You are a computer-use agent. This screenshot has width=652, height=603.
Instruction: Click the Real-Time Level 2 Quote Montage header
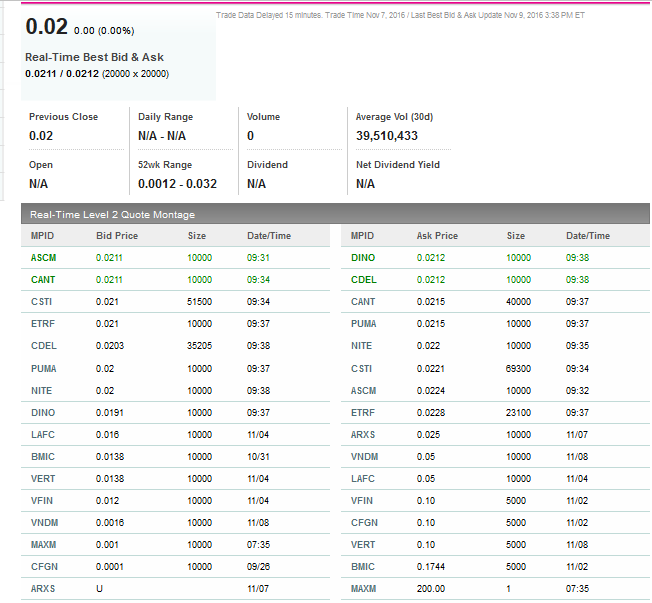coord(112,215)
